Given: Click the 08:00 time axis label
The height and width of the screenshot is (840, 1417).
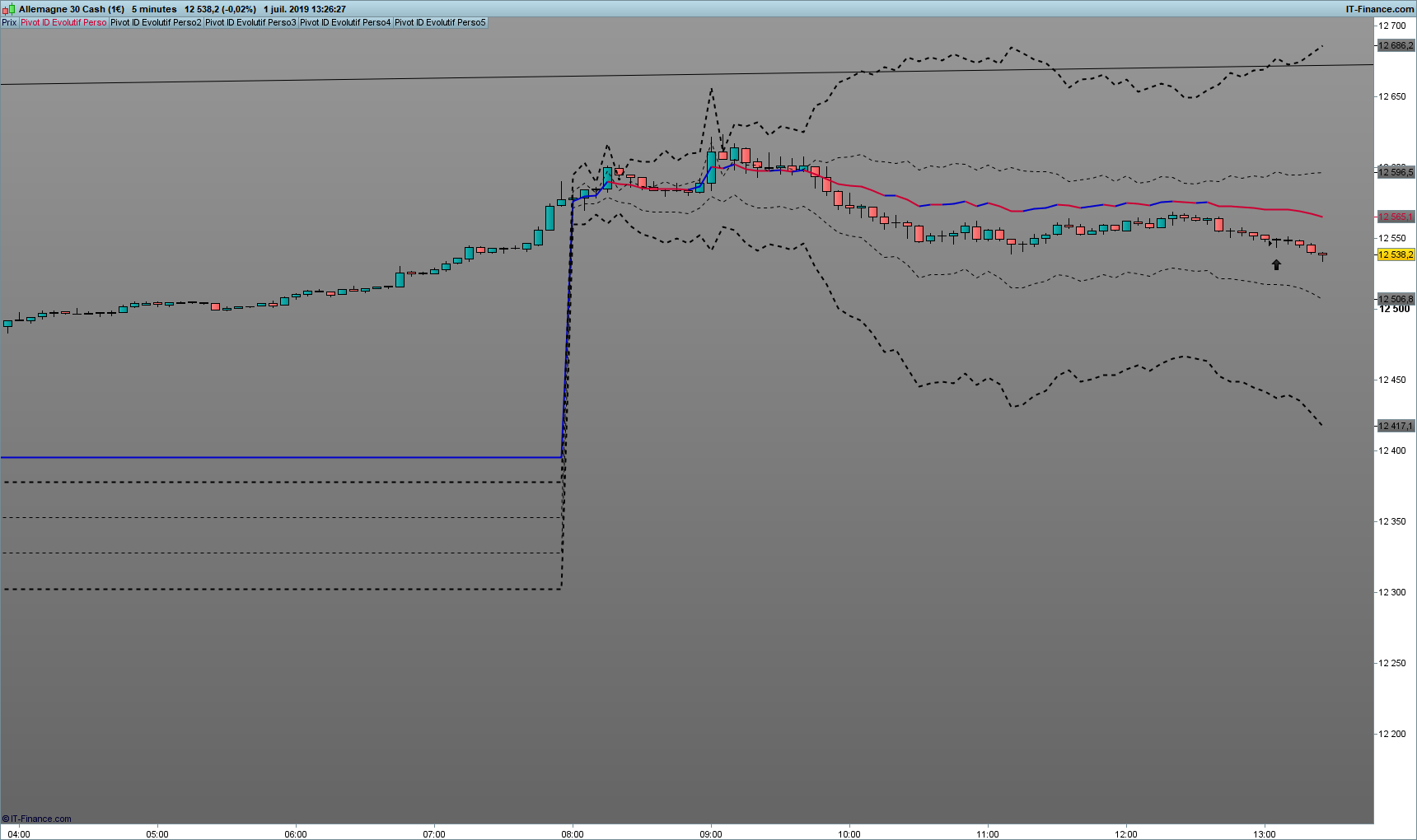Looking at the screenshot, I should pos(573,834).
